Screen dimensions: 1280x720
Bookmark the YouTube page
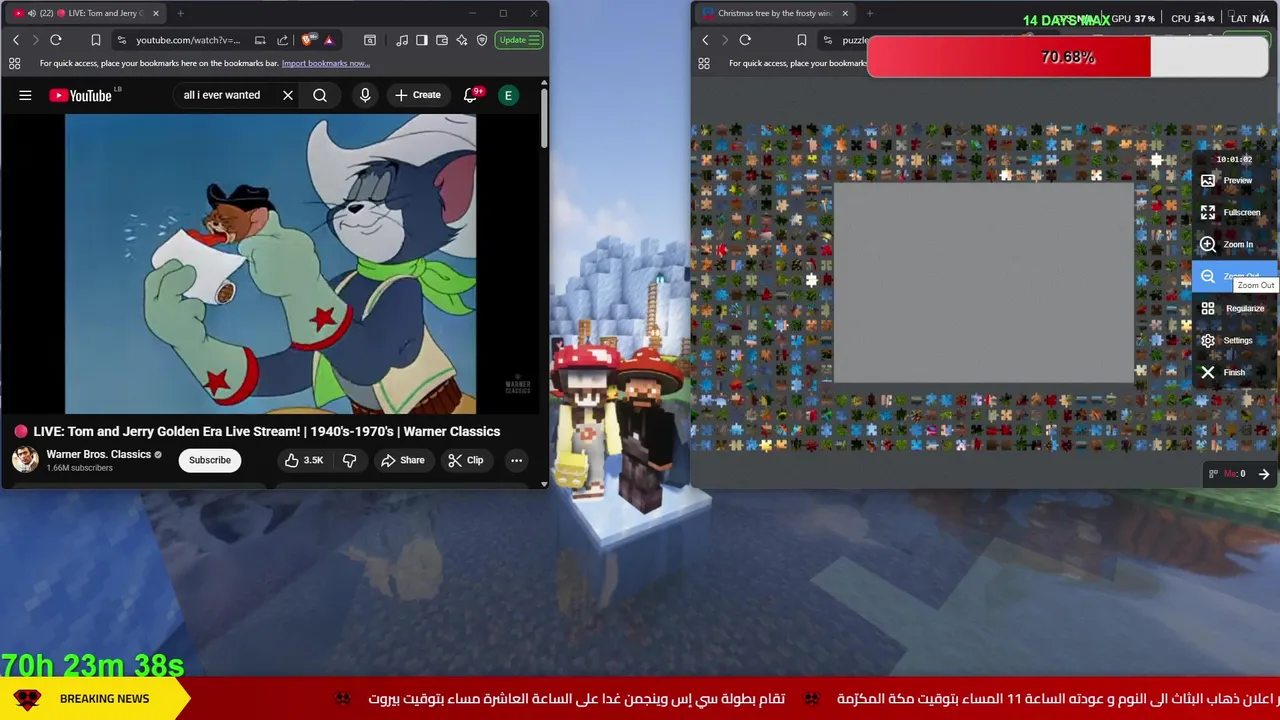pos(96,40)
